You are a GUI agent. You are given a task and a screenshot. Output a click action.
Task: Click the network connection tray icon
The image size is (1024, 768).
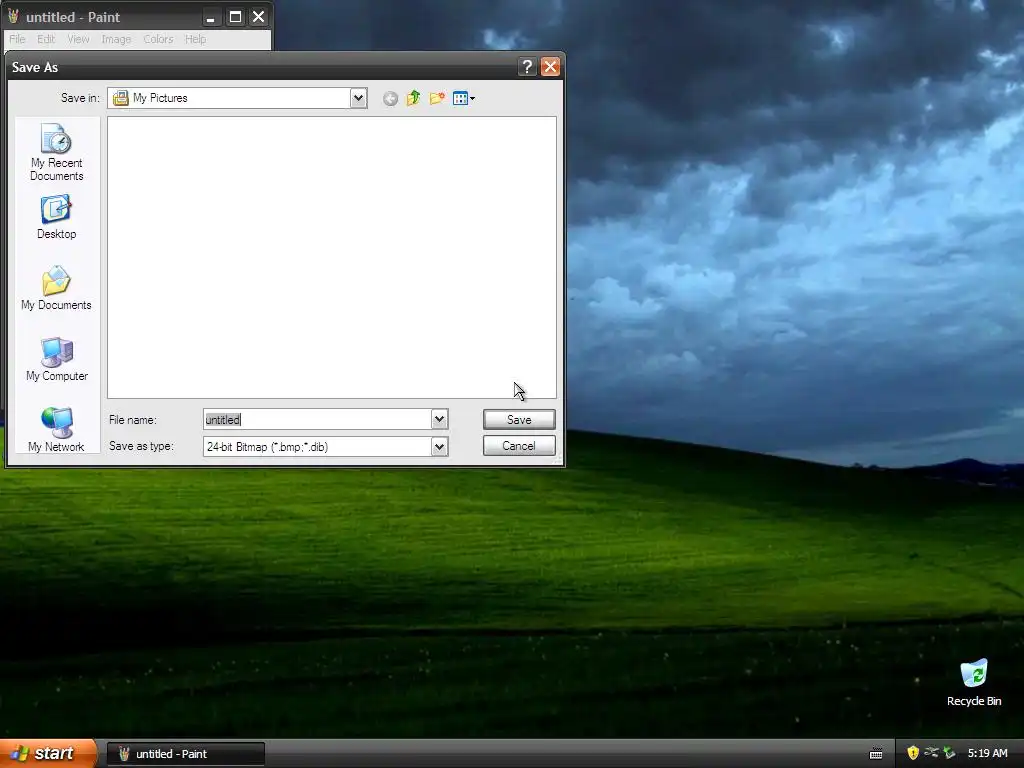pos(931,753)
